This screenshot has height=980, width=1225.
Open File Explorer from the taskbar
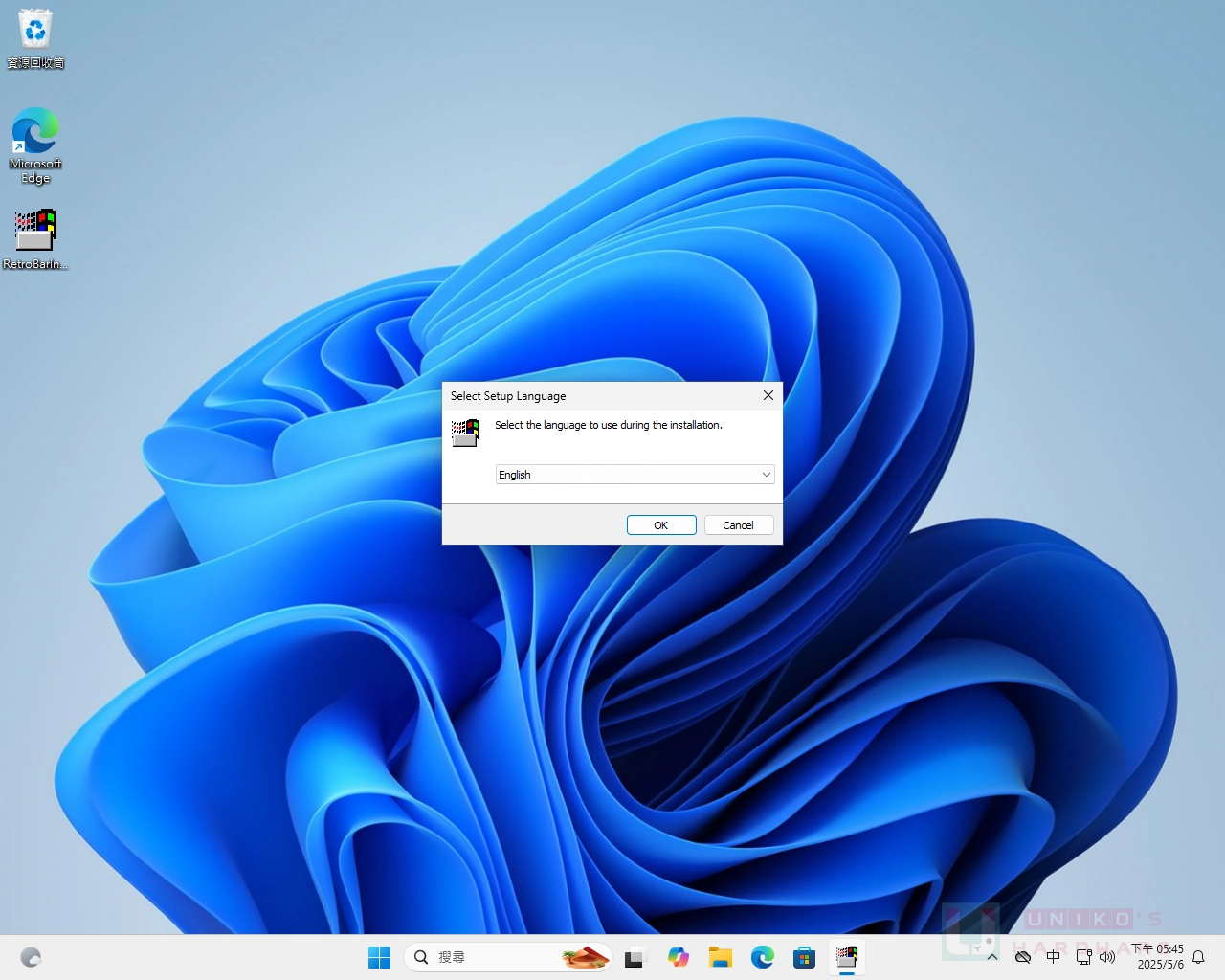[x=721, y=957]
